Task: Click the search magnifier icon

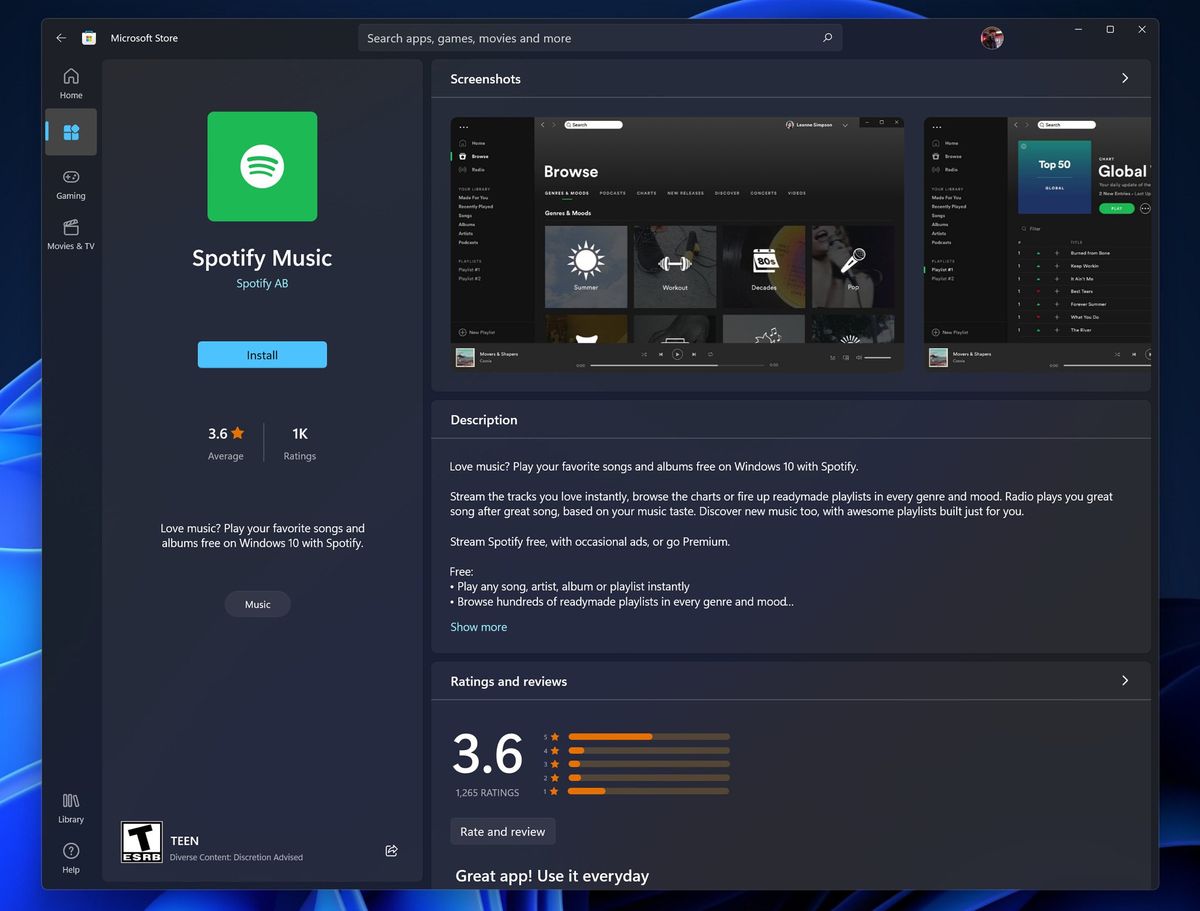Action: coord(827,37)
